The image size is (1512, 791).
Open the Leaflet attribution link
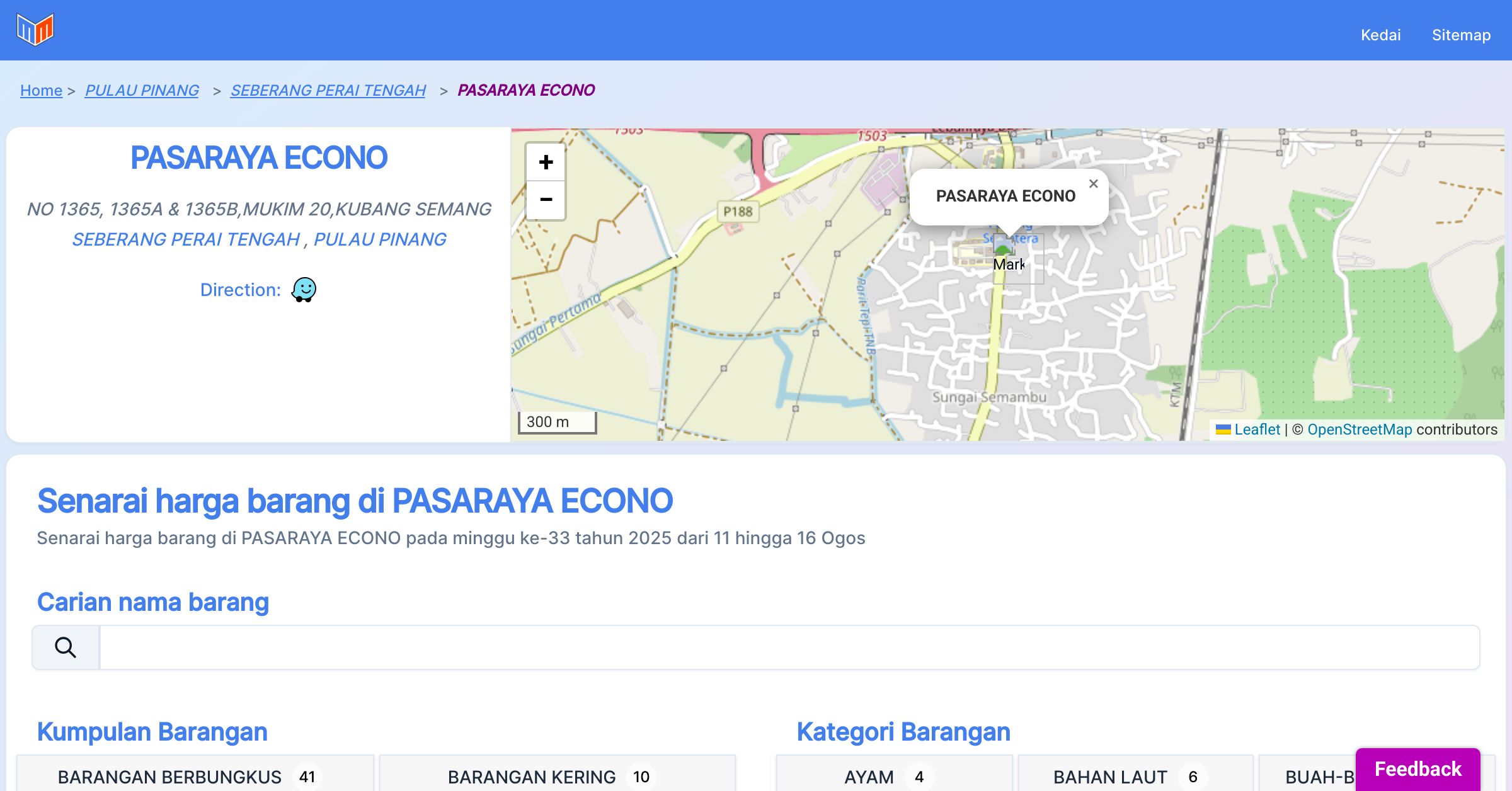click(1257, 430)
